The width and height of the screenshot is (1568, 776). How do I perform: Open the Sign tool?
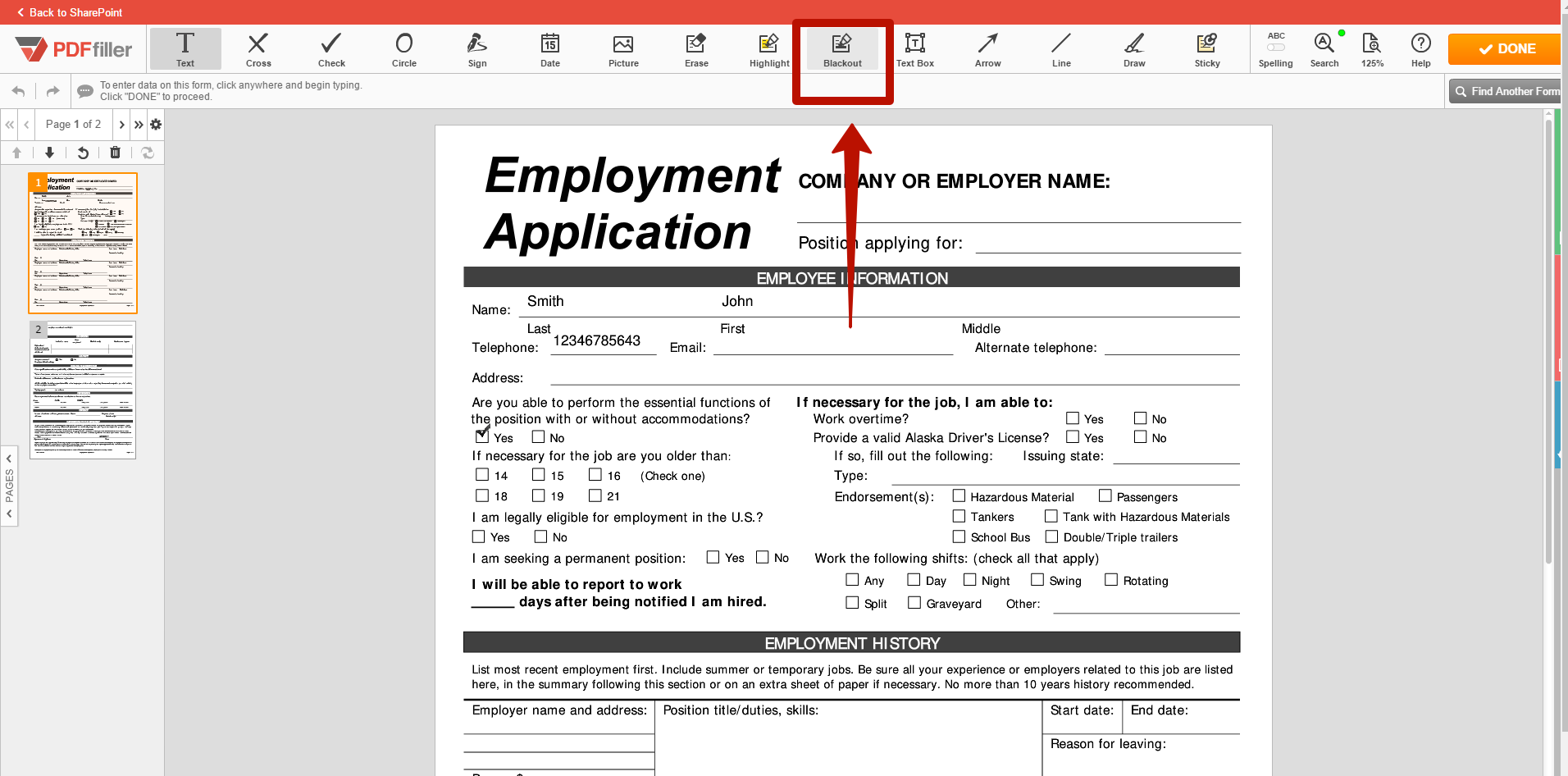477,49
